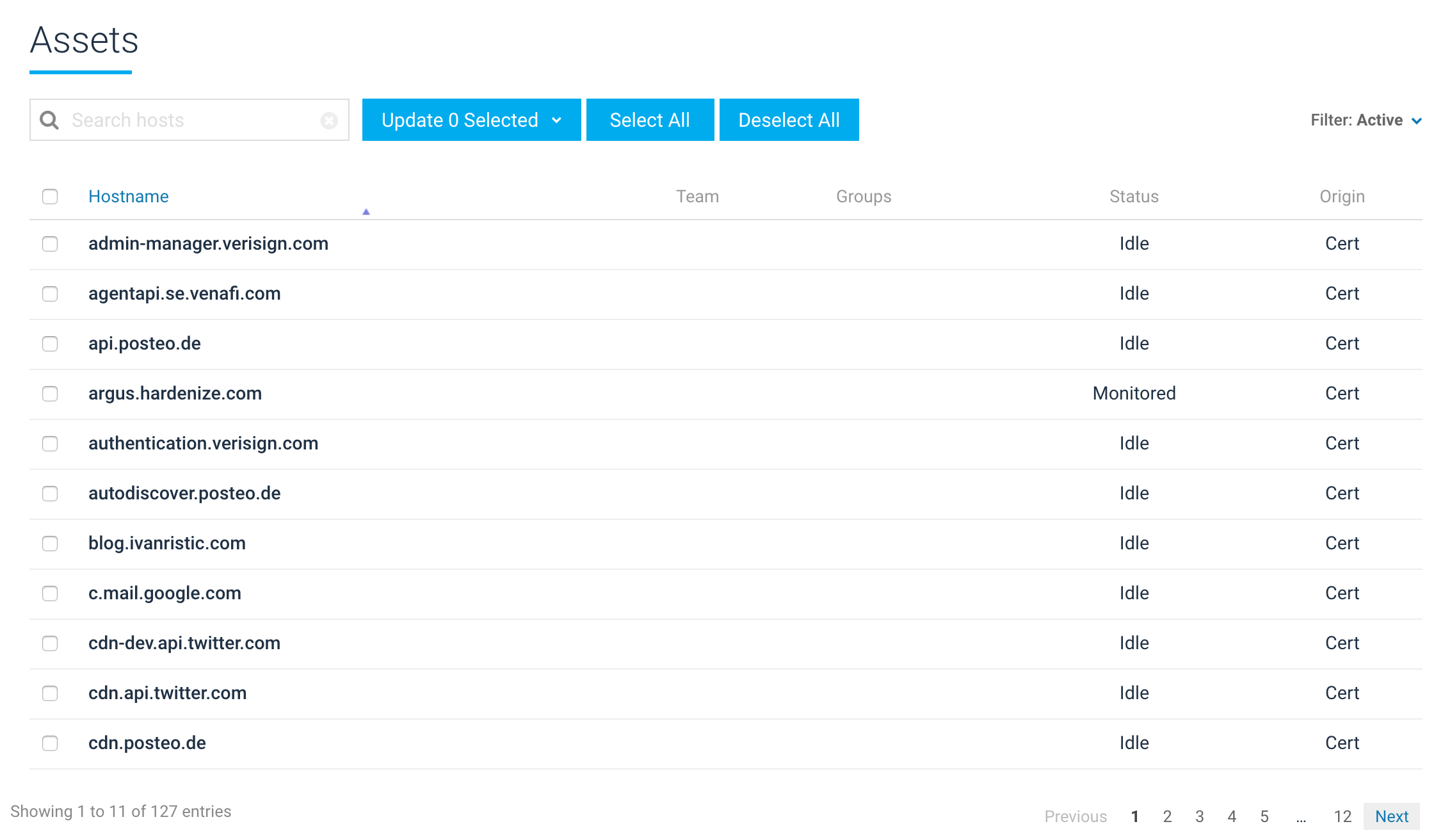The width and height of the screenshot is (1443, 840).
Task: Check the admin-manager.verisign.com row checkbox
Action: pyautogui.click(x=50, y=244)
